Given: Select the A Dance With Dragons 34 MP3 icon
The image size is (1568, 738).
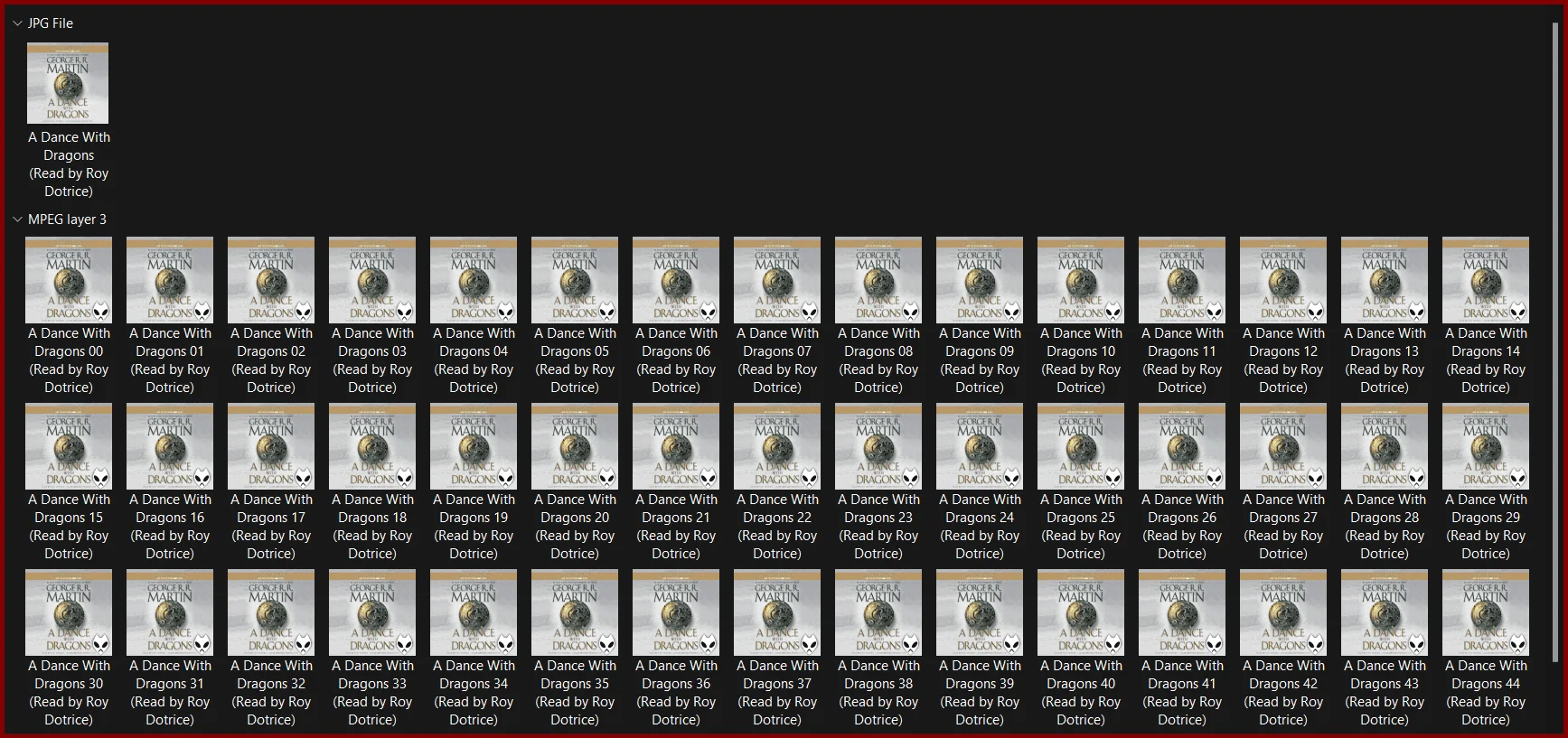Looking at the screenshot, I should (x=474, y=612).
